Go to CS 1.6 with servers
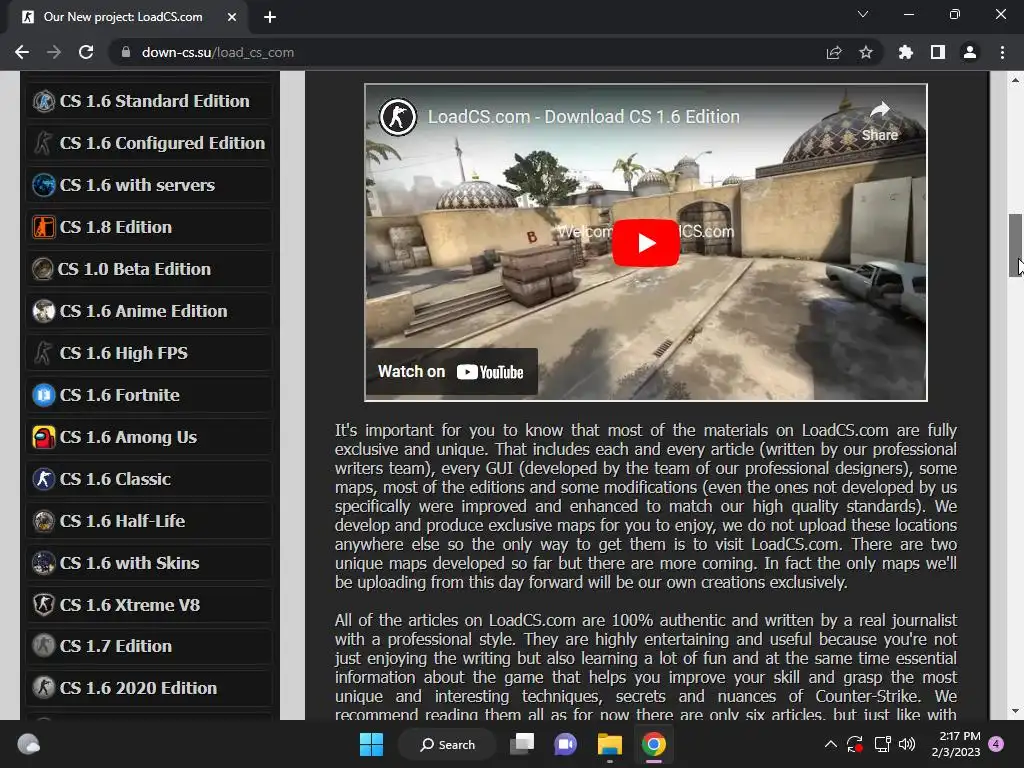 click(x=137, y=185)
